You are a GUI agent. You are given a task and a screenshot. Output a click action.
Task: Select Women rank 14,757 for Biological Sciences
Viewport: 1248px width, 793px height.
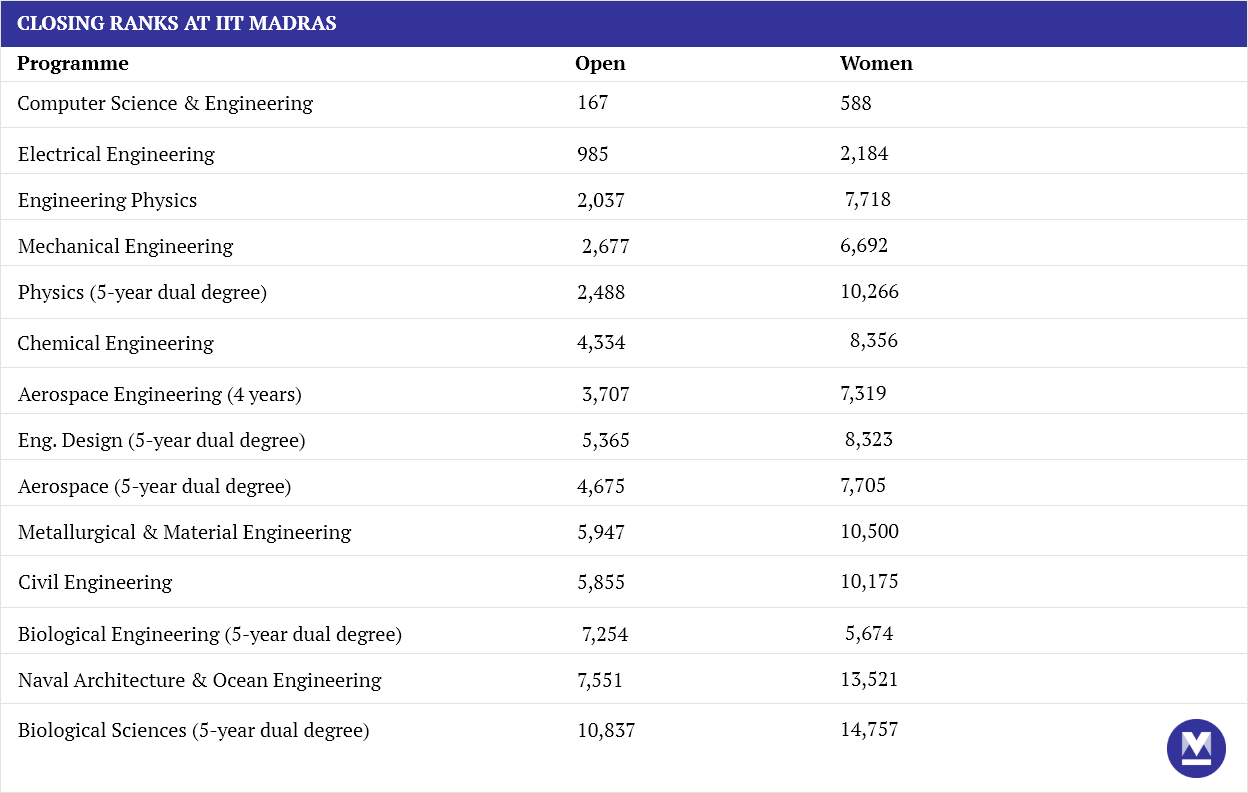click(870, 730)
